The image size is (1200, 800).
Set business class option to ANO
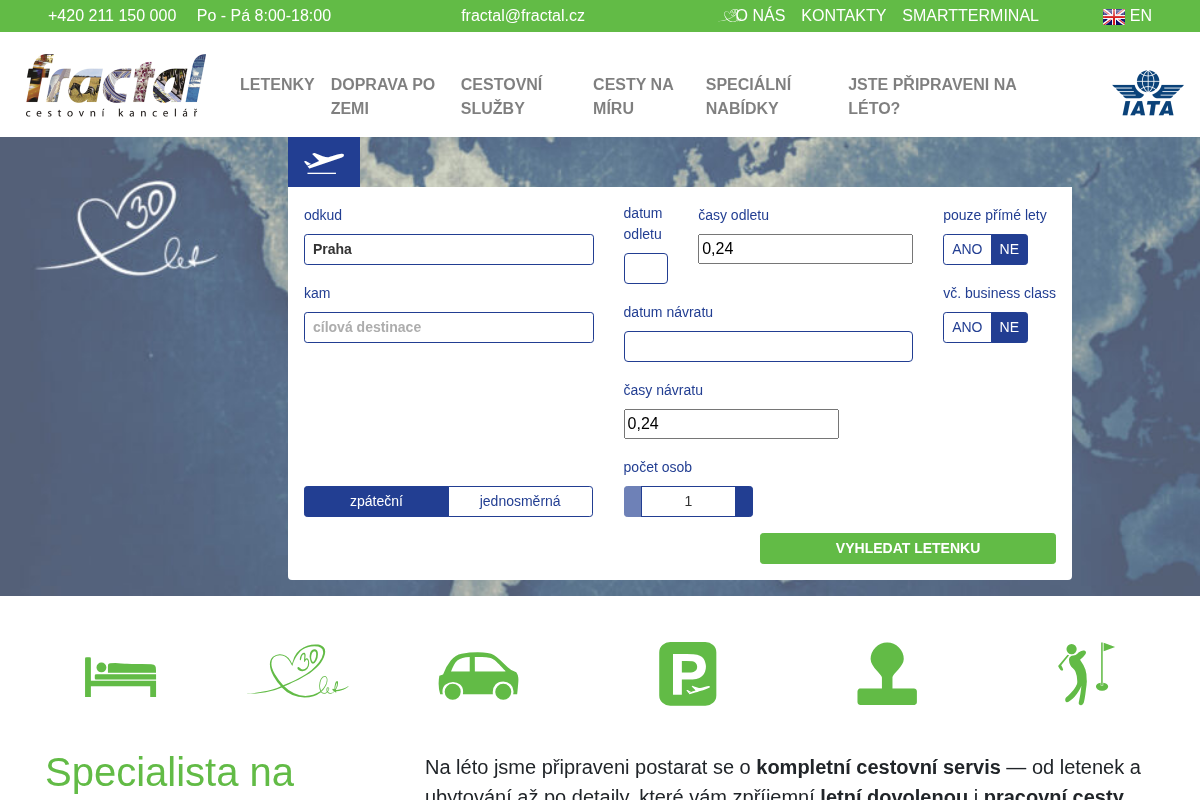pyautogui.click(x=967, y=327)
